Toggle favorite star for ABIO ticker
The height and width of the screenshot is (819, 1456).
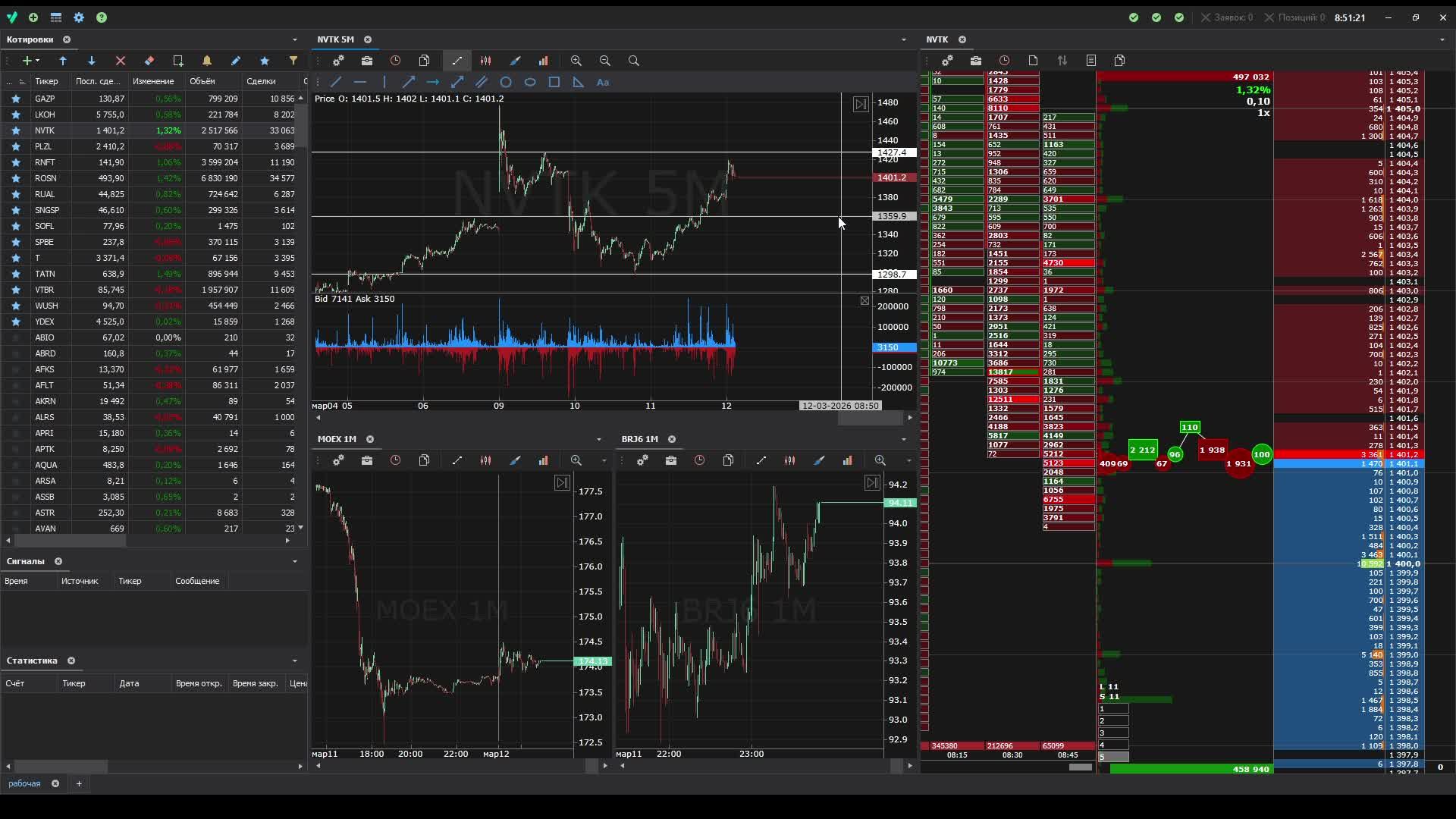click(15, 337)
